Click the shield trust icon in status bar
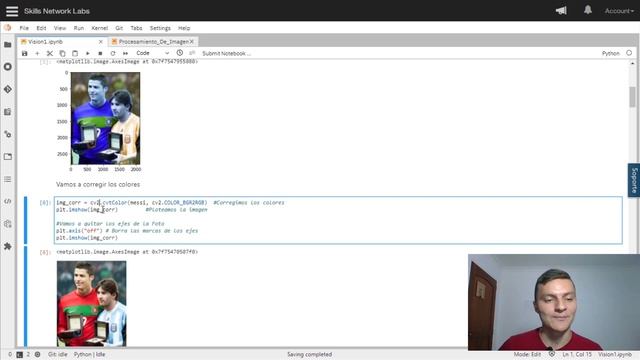The image size is (640, 360). click(552, 354)
